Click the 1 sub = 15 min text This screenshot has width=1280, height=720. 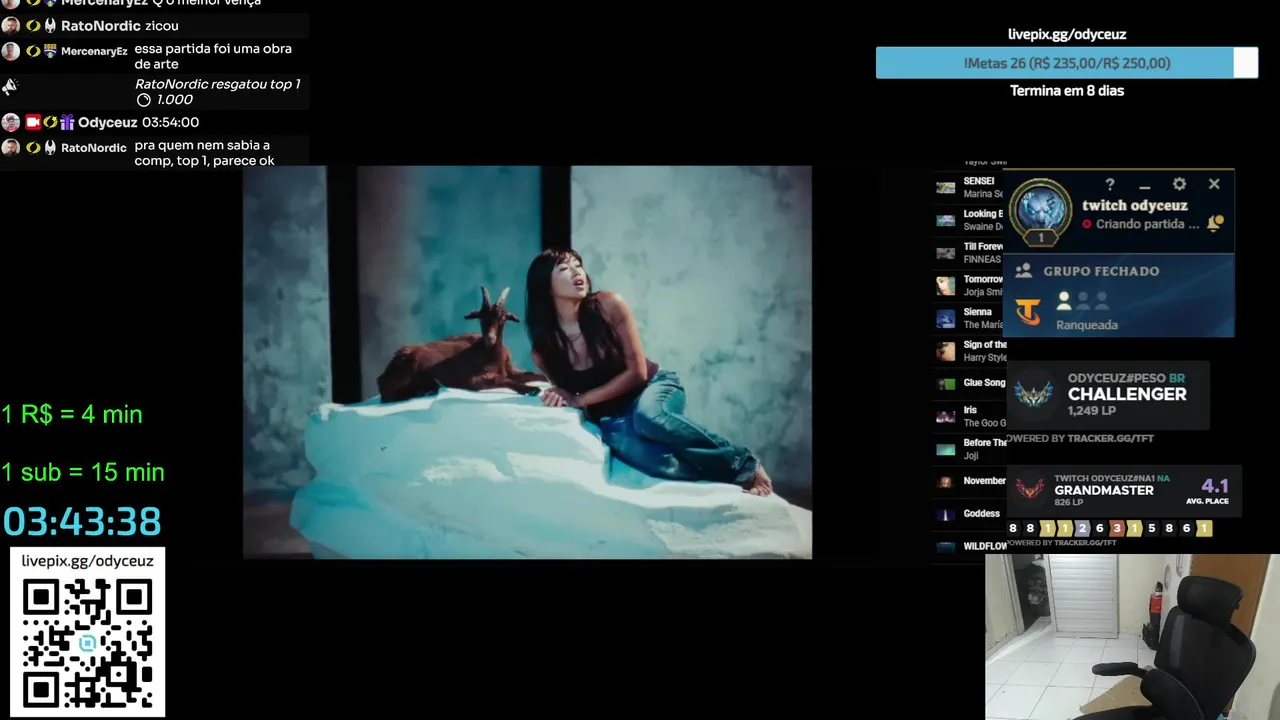(83, 472)
